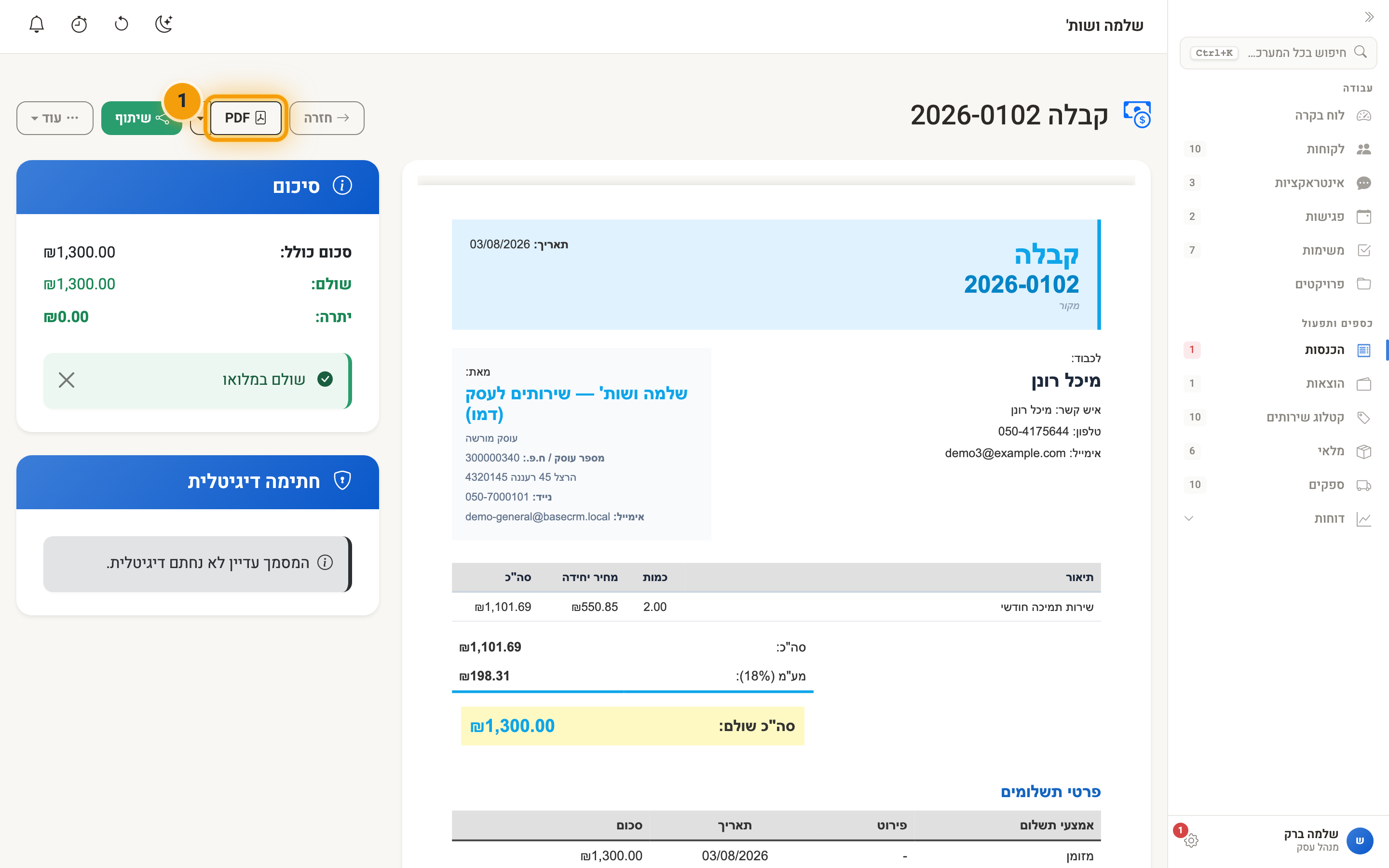The image size is (1389, 868).
Task: Click the שירות תמיכה חודשי row
Action: pyautogui.click(x=776, y=607)
